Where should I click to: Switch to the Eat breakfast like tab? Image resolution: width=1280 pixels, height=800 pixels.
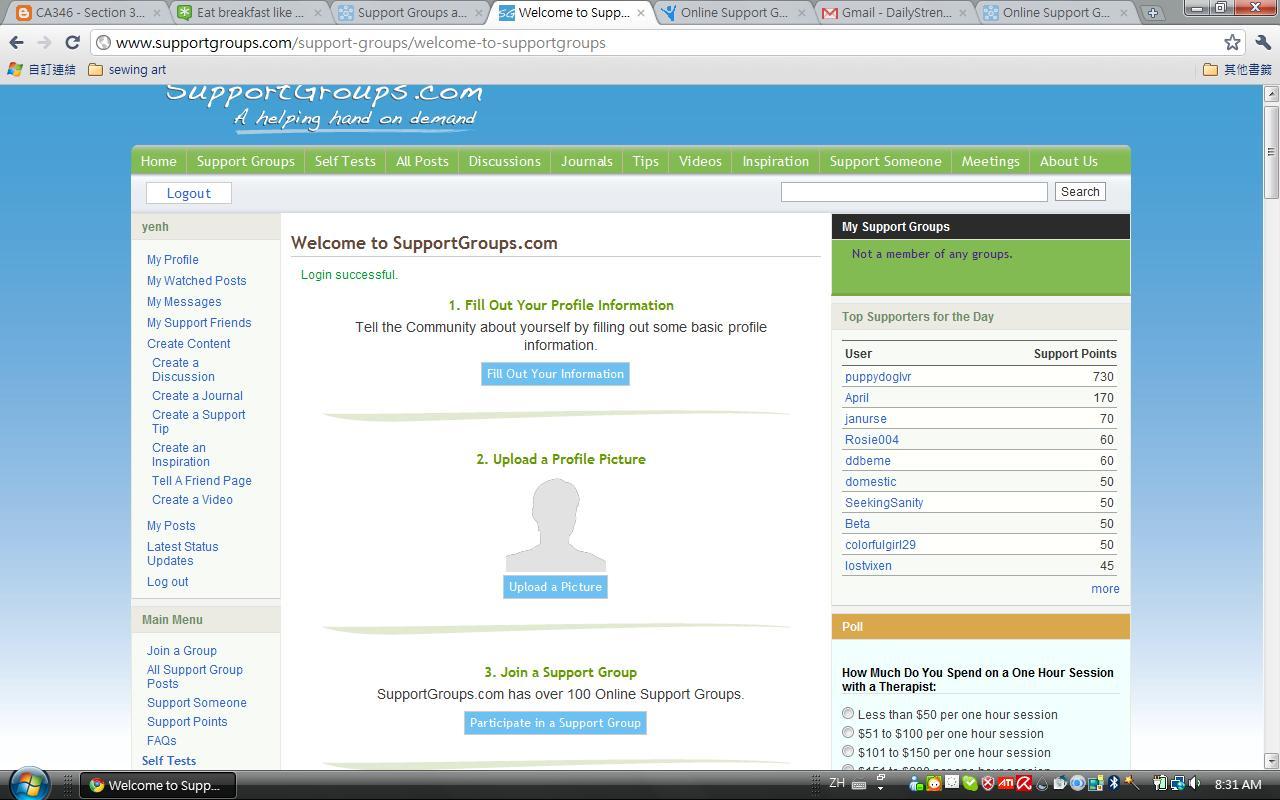coord(248,13)
